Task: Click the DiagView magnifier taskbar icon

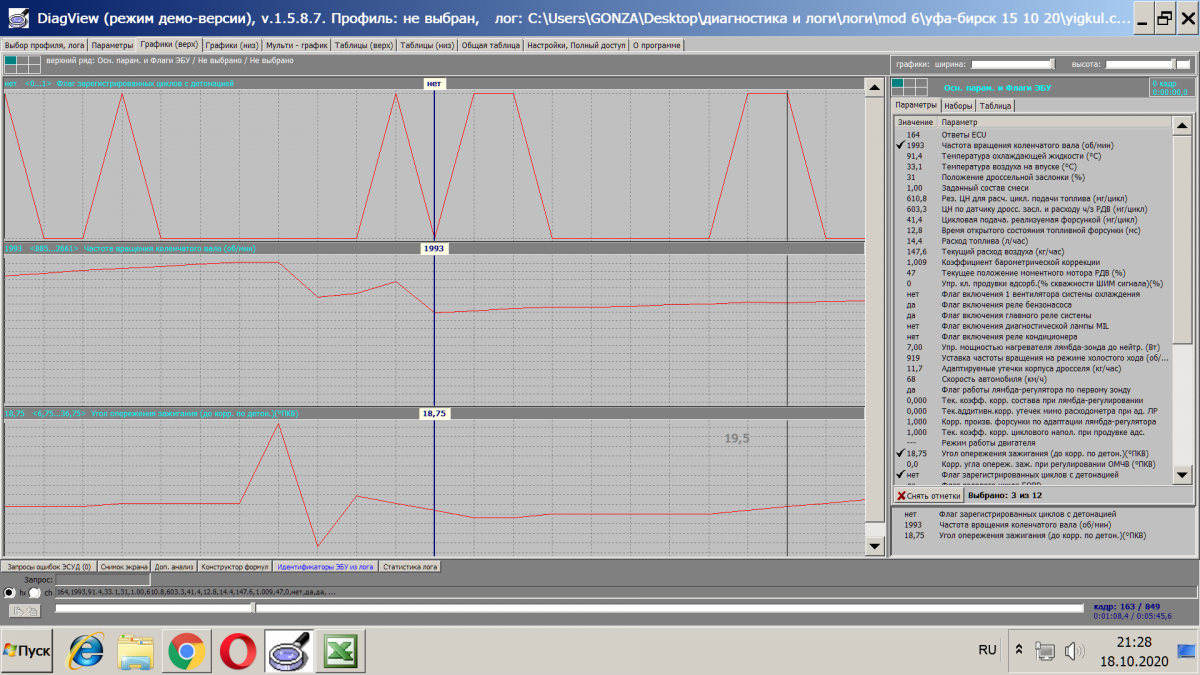Action: click(288, 651)
